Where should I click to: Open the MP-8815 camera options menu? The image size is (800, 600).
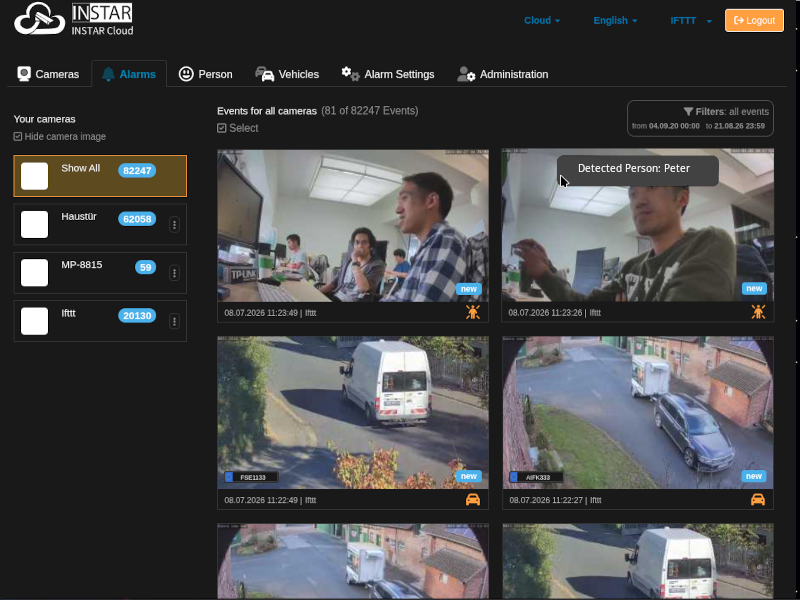tap(174, 273)
